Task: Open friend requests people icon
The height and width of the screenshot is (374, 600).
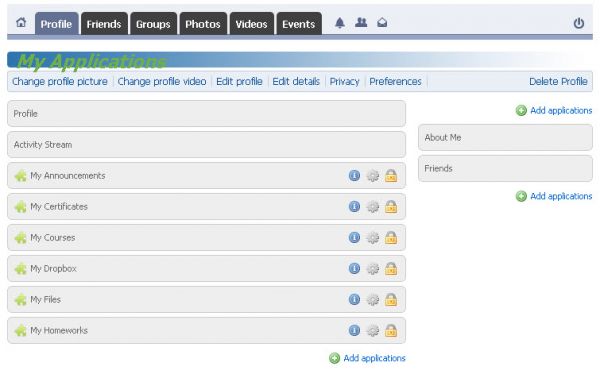Action: 361,23
